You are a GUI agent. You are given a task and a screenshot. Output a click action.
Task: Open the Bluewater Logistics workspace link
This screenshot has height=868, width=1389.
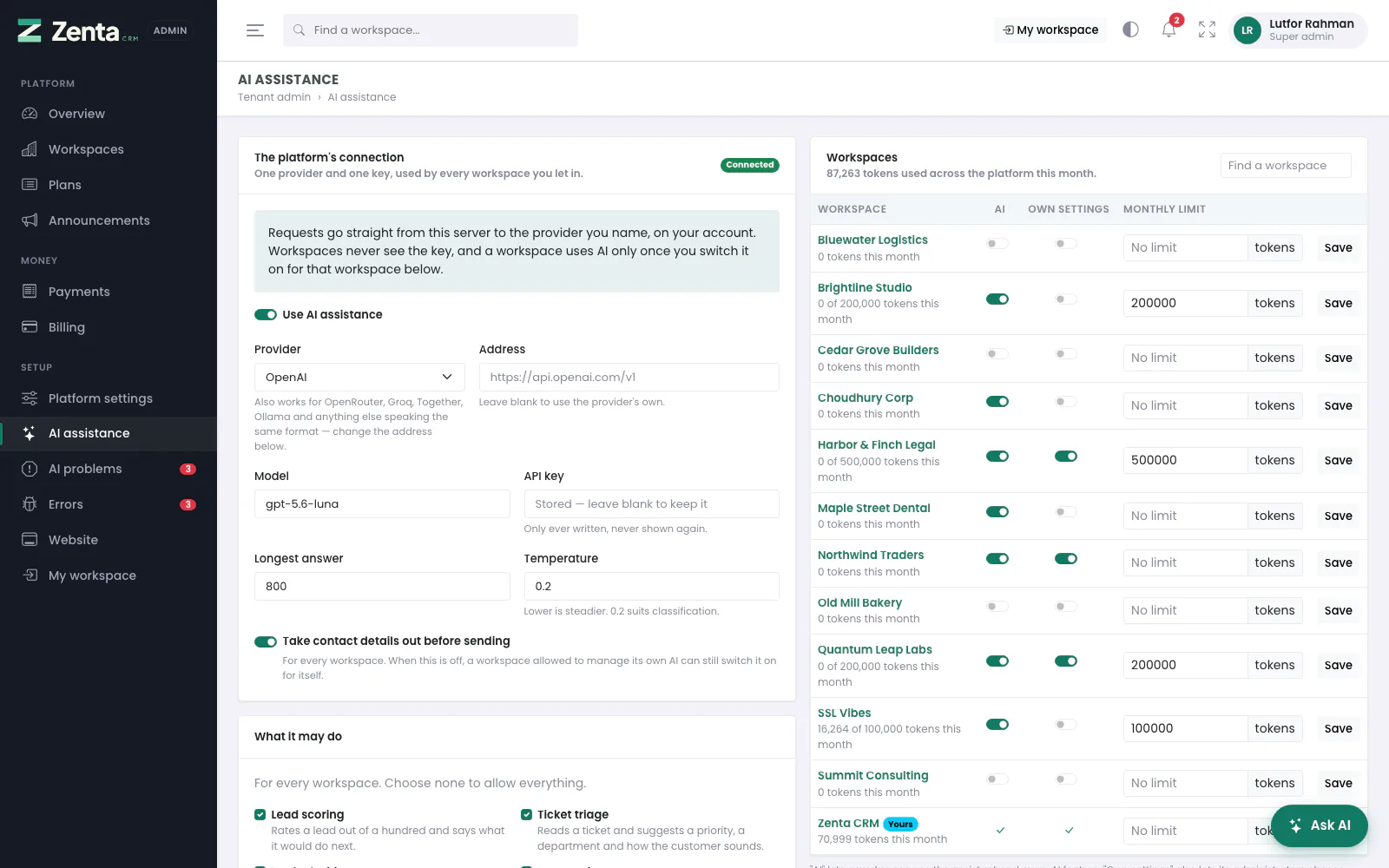872,240
